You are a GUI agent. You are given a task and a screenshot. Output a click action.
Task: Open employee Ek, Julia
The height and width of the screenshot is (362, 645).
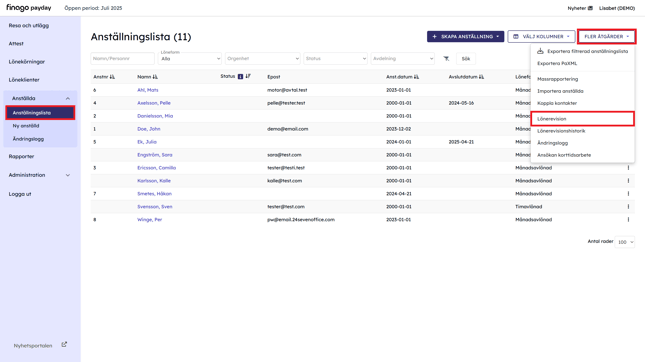[x=147, y=142]
